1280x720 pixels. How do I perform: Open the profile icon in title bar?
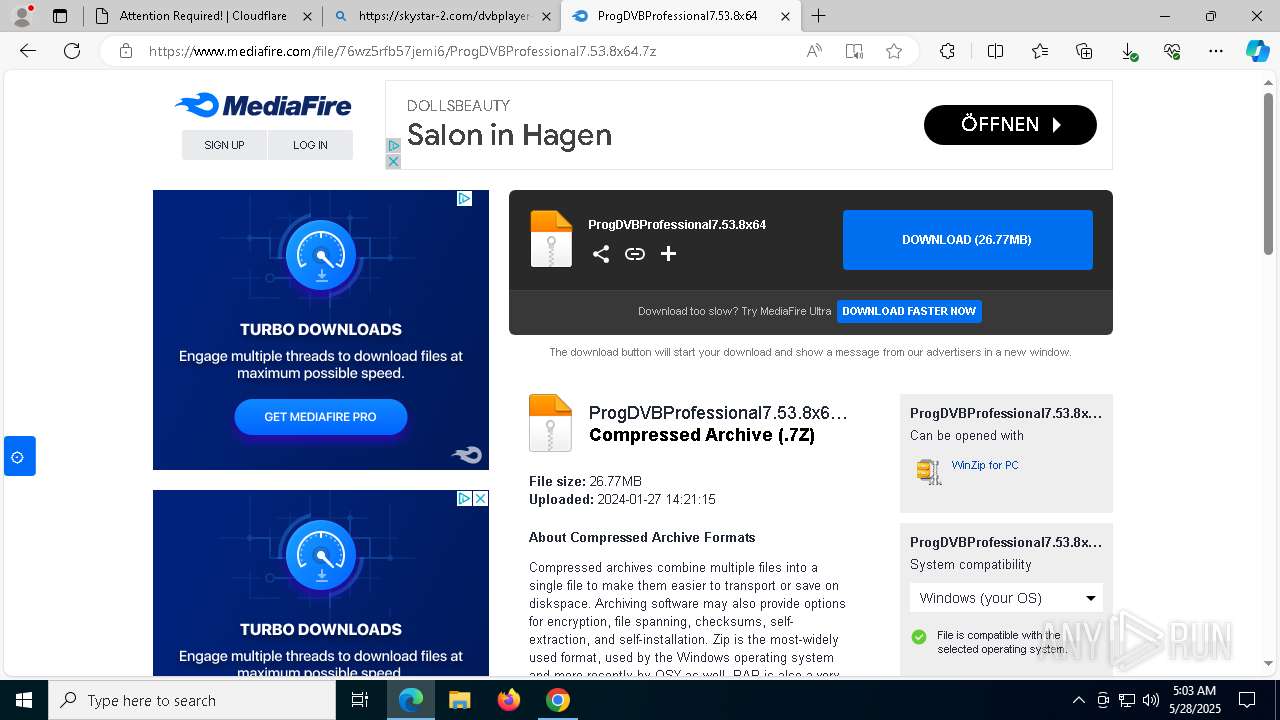pyautogui.click(x=22, y=16)
